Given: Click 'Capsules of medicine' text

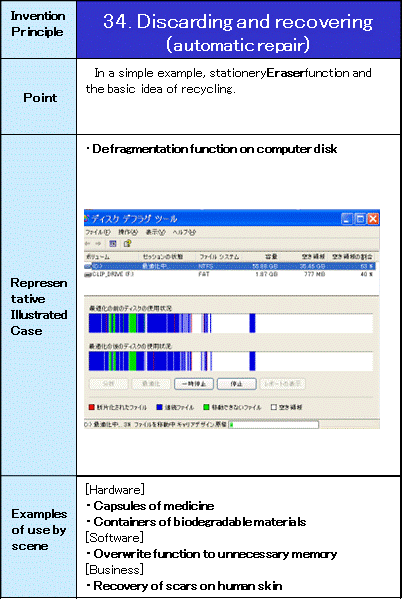Looking at the screenshot, I should coord(154,506).
